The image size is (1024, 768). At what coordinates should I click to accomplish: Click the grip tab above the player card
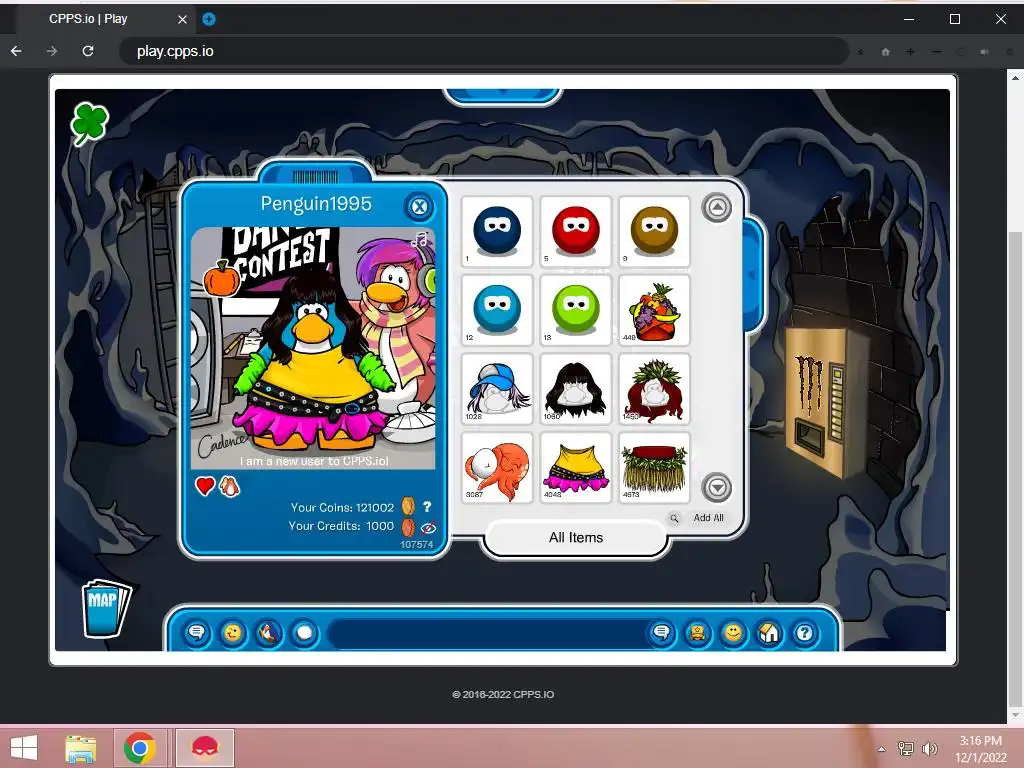pyautogui.click(x=315, y=174)
